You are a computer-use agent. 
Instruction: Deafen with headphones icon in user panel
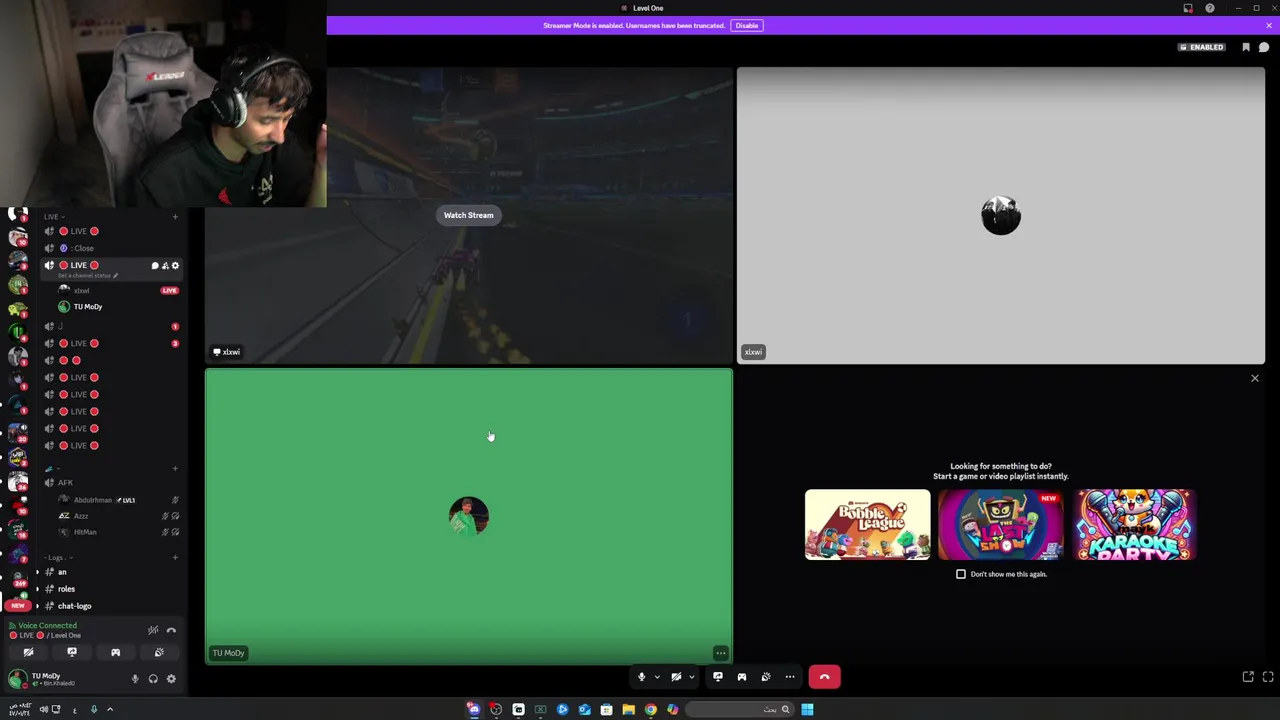point(153,679)
